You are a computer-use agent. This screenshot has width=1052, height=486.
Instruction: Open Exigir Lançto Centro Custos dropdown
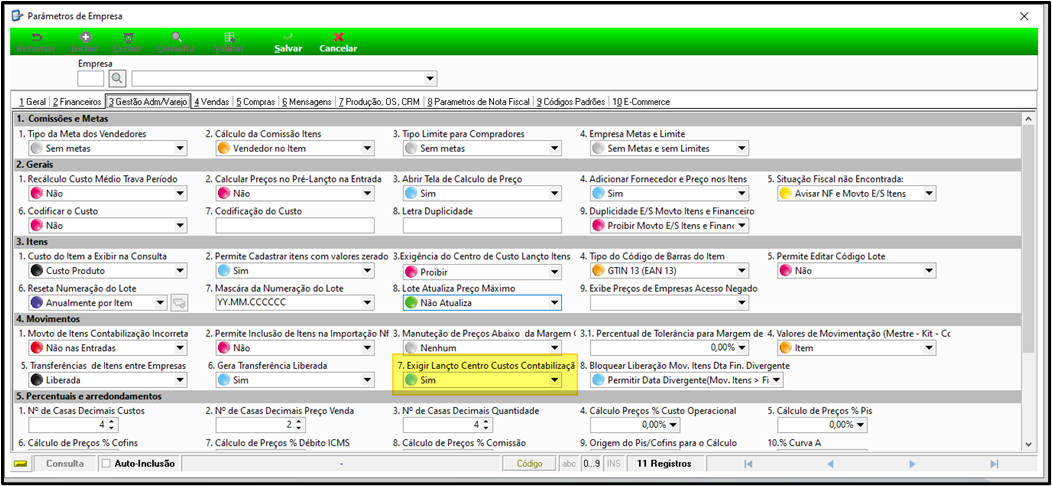(x=554, y=381)
